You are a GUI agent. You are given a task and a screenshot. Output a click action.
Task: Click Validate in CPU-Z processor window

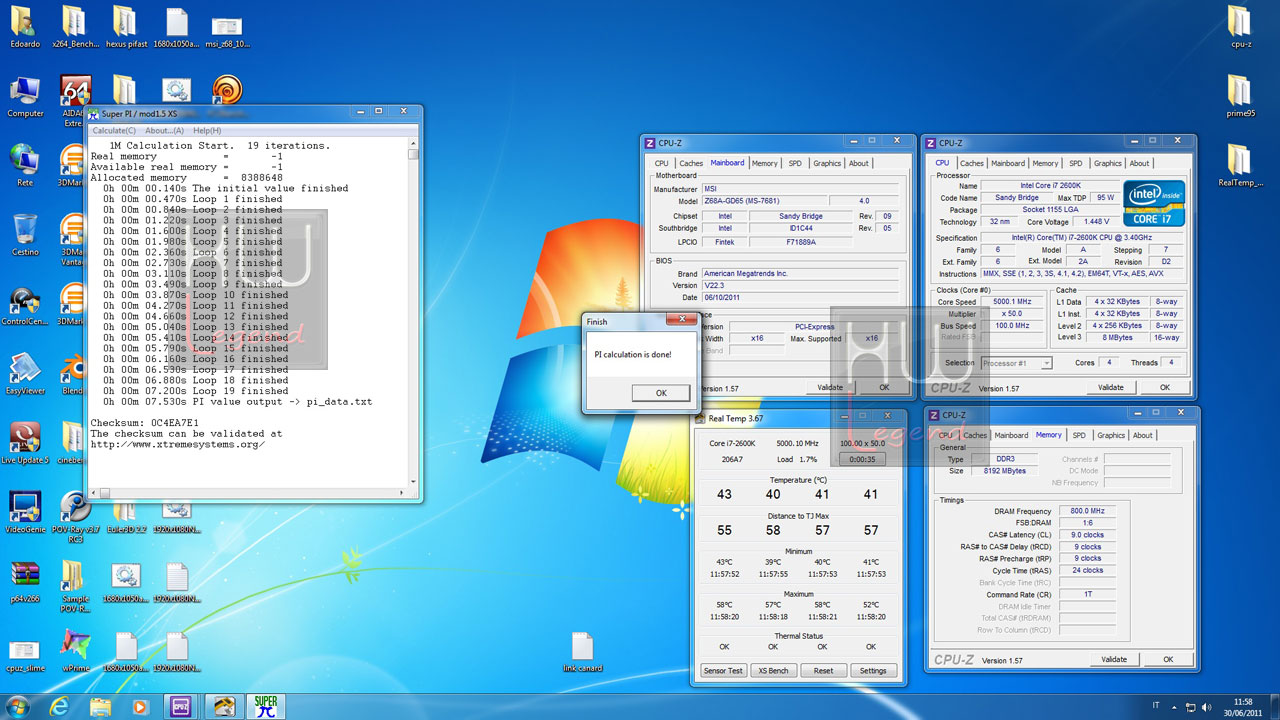click(1111, 387)
